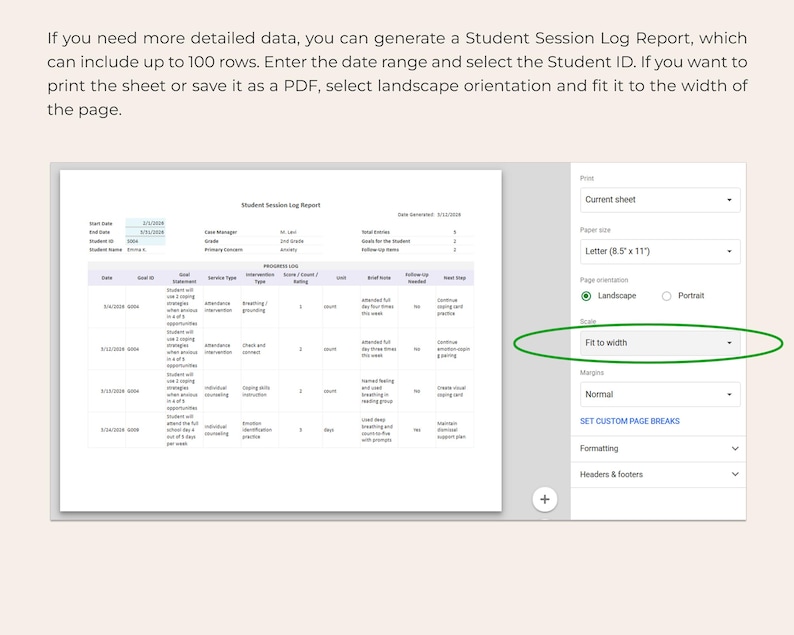The image size is (794, 635).
Task: Click the 'Case Manager' label in preview
Action: (x=220, y=232)
